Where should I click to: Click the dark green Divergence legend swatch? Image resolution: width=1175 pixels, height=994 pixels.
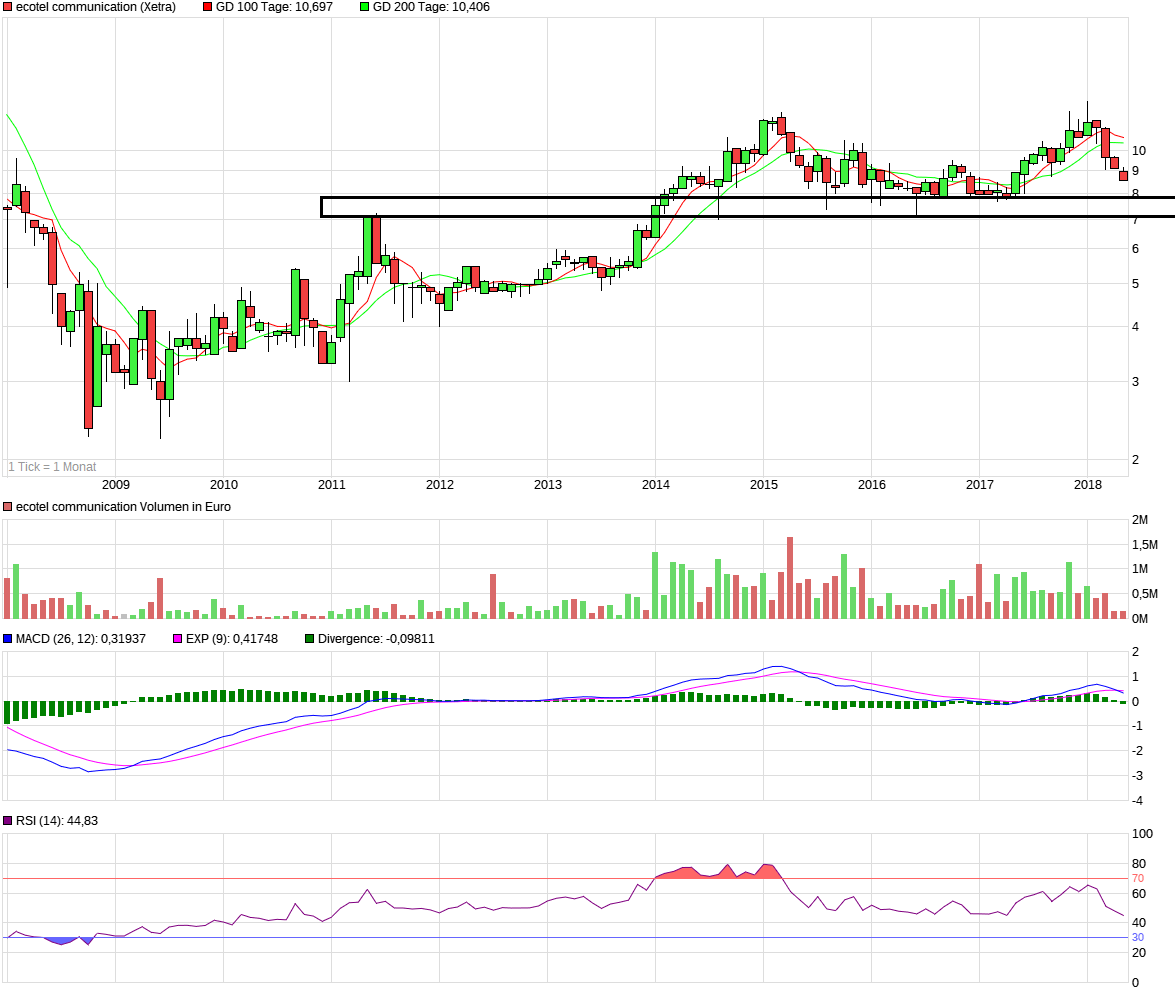point(310,639)
